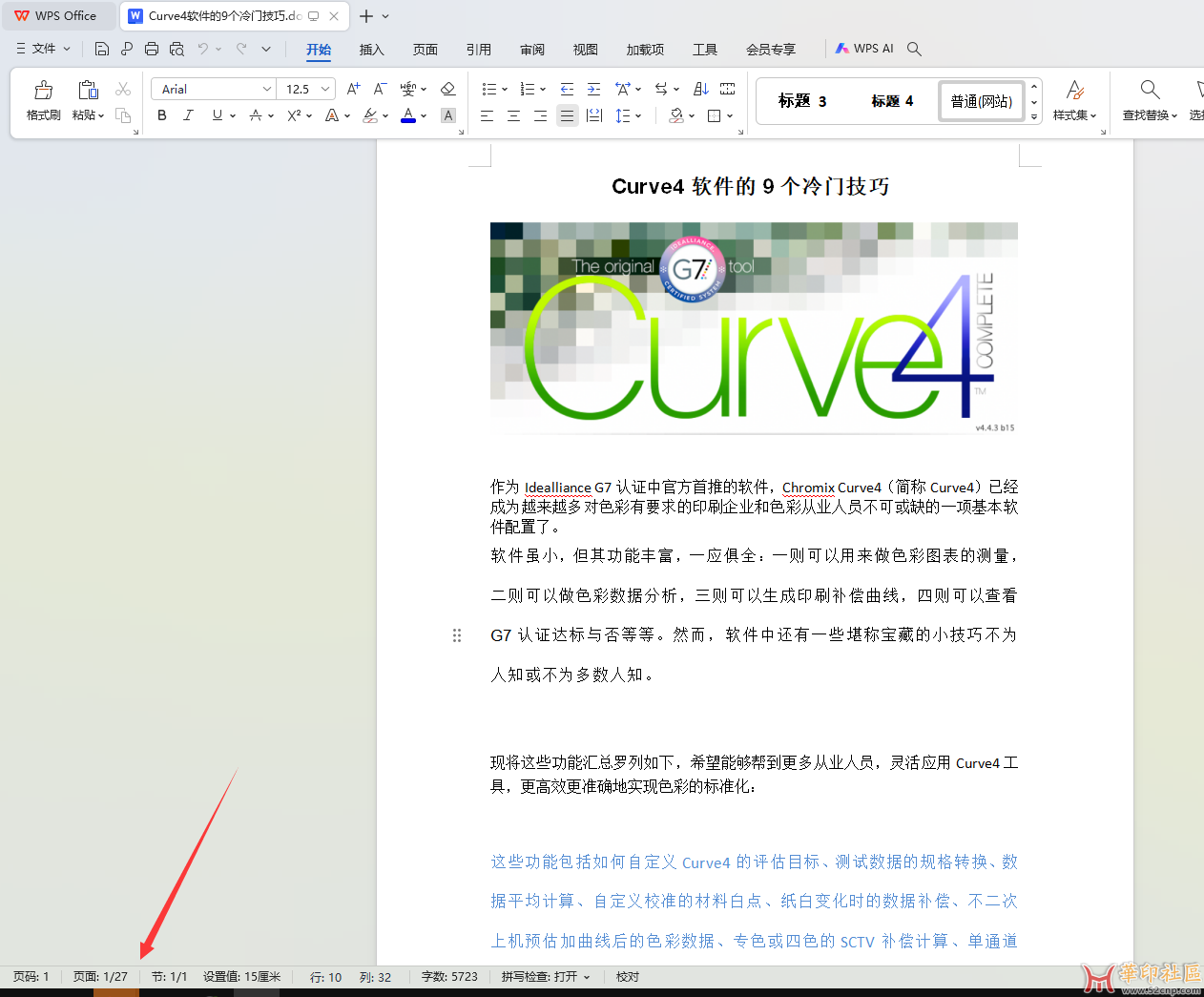Click the Format Painter (格式刷) icon
Image resolution: width=1204 pixels, height=997 pixels.
coord(43,91)
